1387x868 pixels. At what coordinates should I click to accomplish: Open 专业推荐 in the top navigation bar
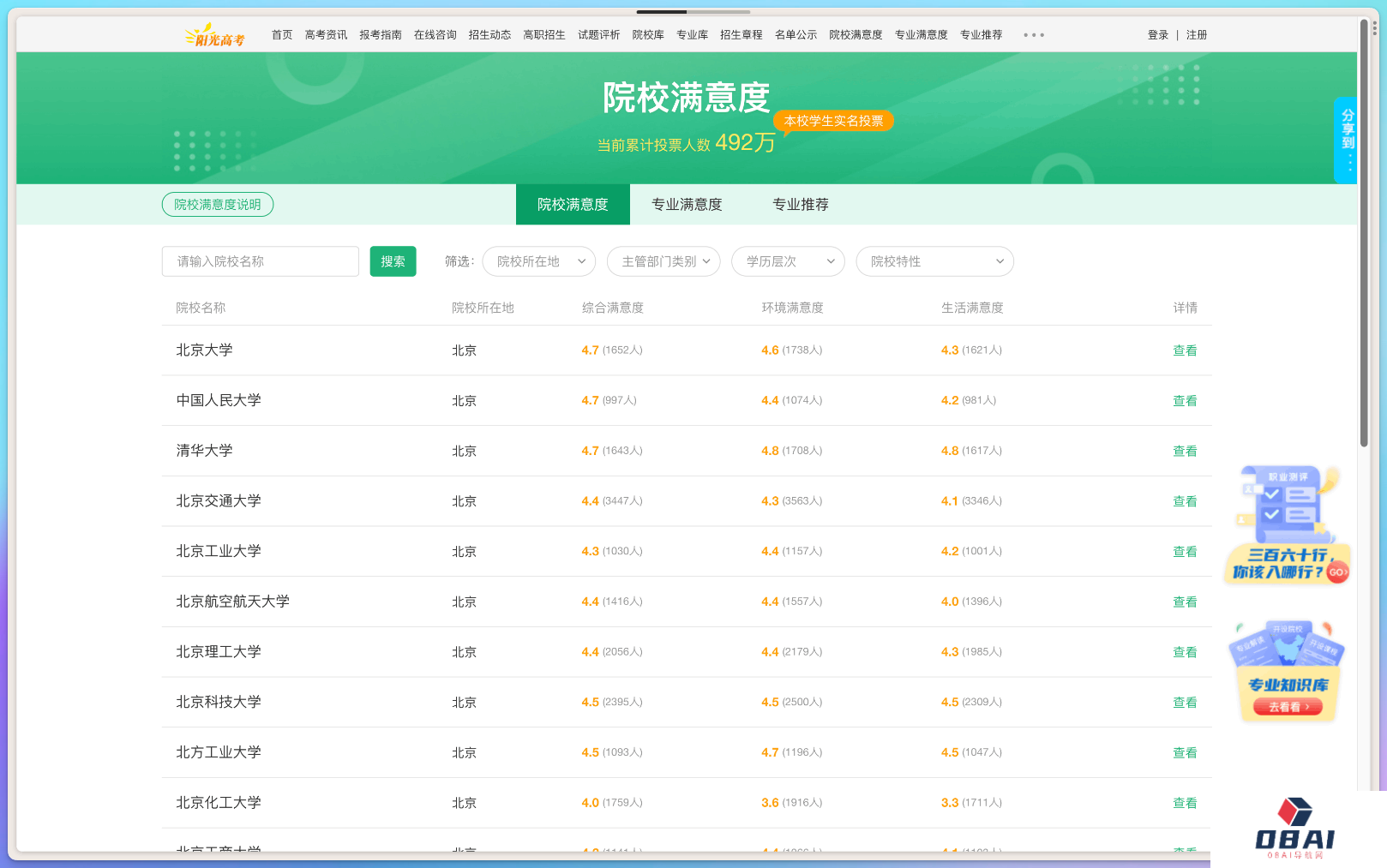981,35
